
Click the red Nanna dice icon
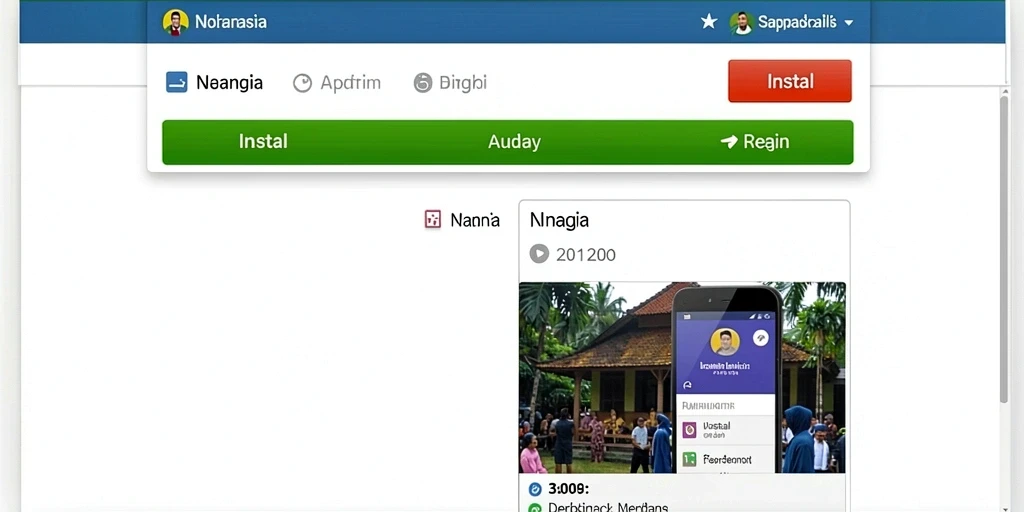tap(432, 219)
